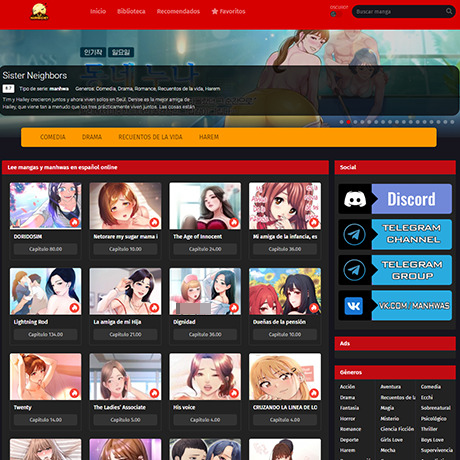Select the first carousel dot

coord(341,122)
